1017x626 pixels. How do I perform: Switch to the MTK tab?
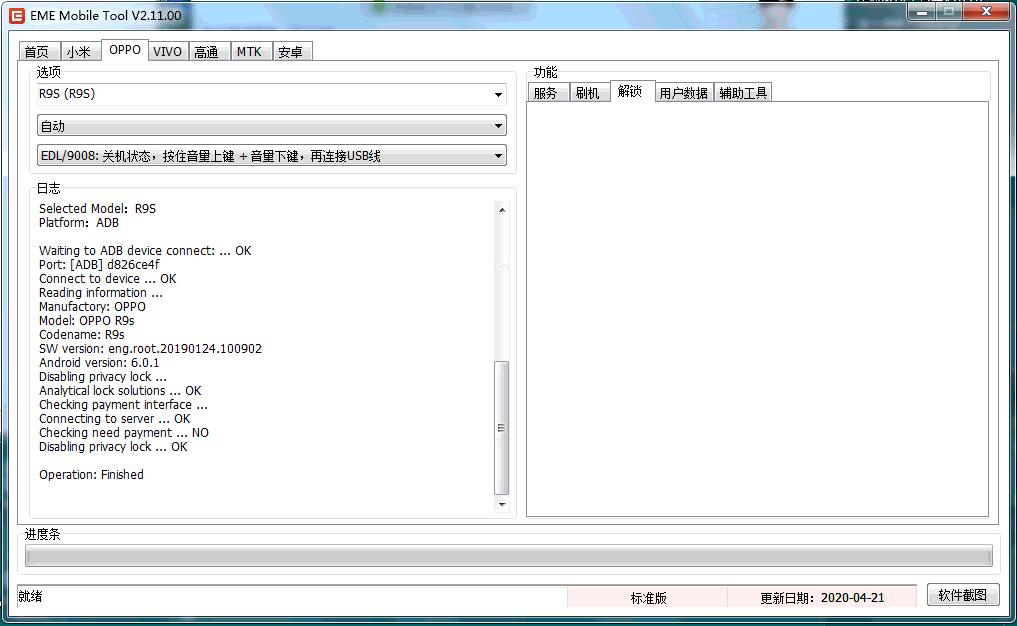[250, 52]
